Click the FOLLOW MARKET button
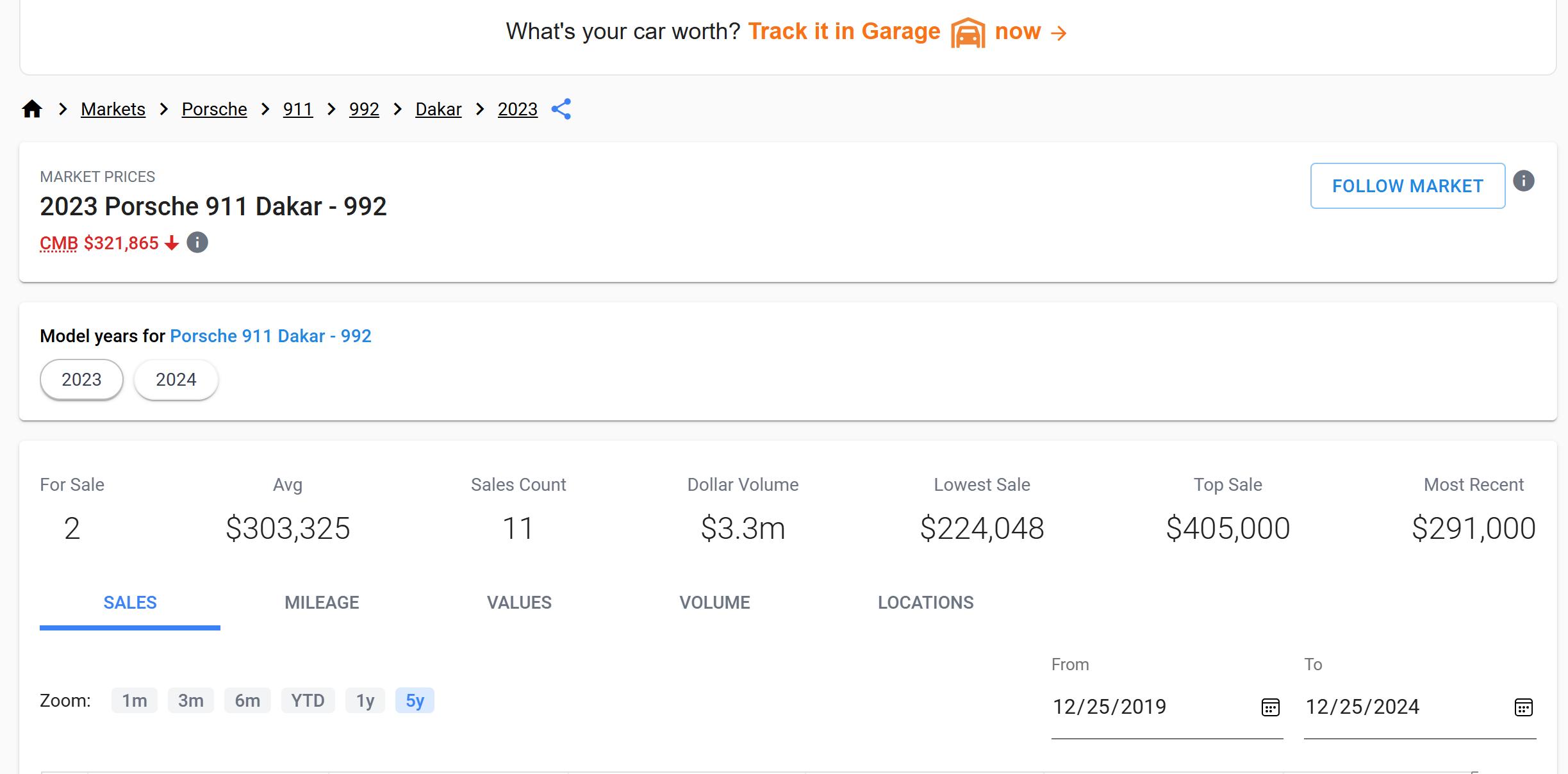Screen dimensions: 1568x774 pyautogui.click(x=1407, y=186)
